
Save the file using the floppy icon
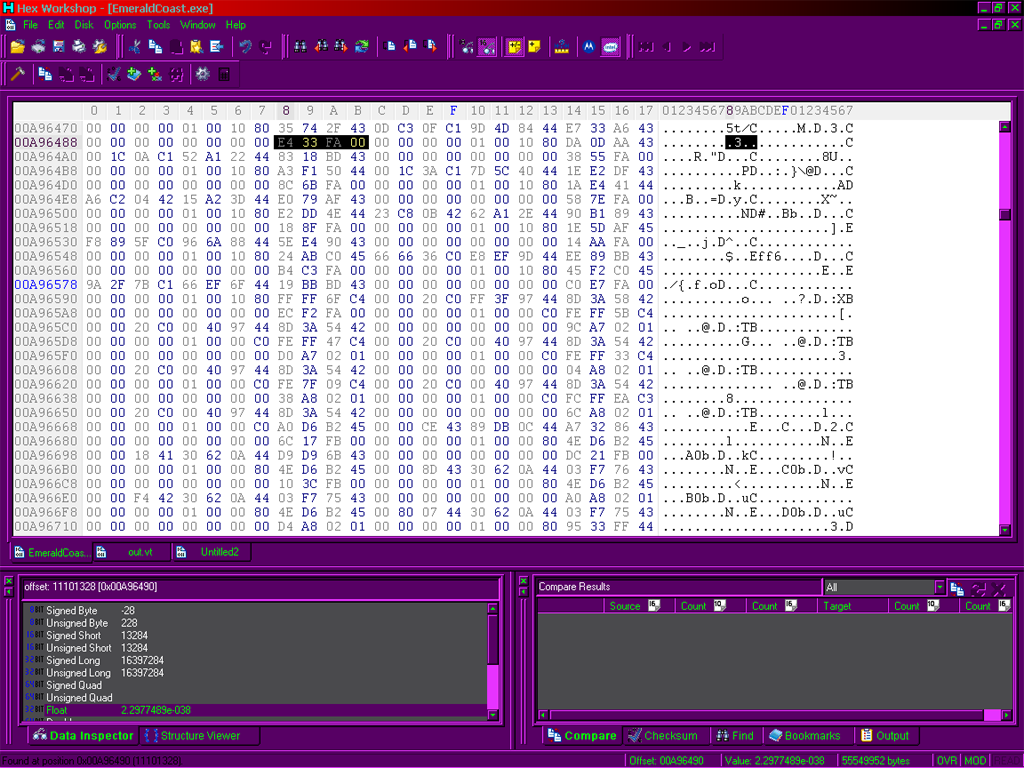[x=59, y=46]
